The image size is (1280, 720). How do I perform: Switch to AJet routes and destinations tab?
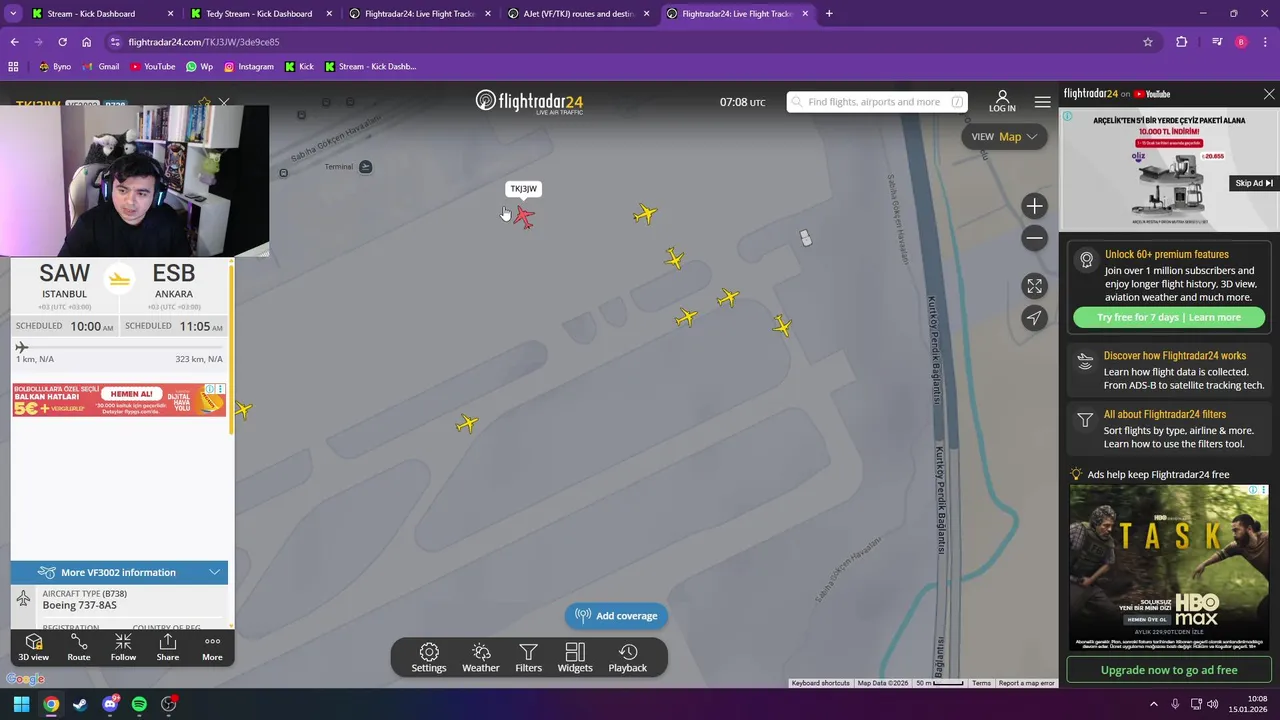pos(578,14)
